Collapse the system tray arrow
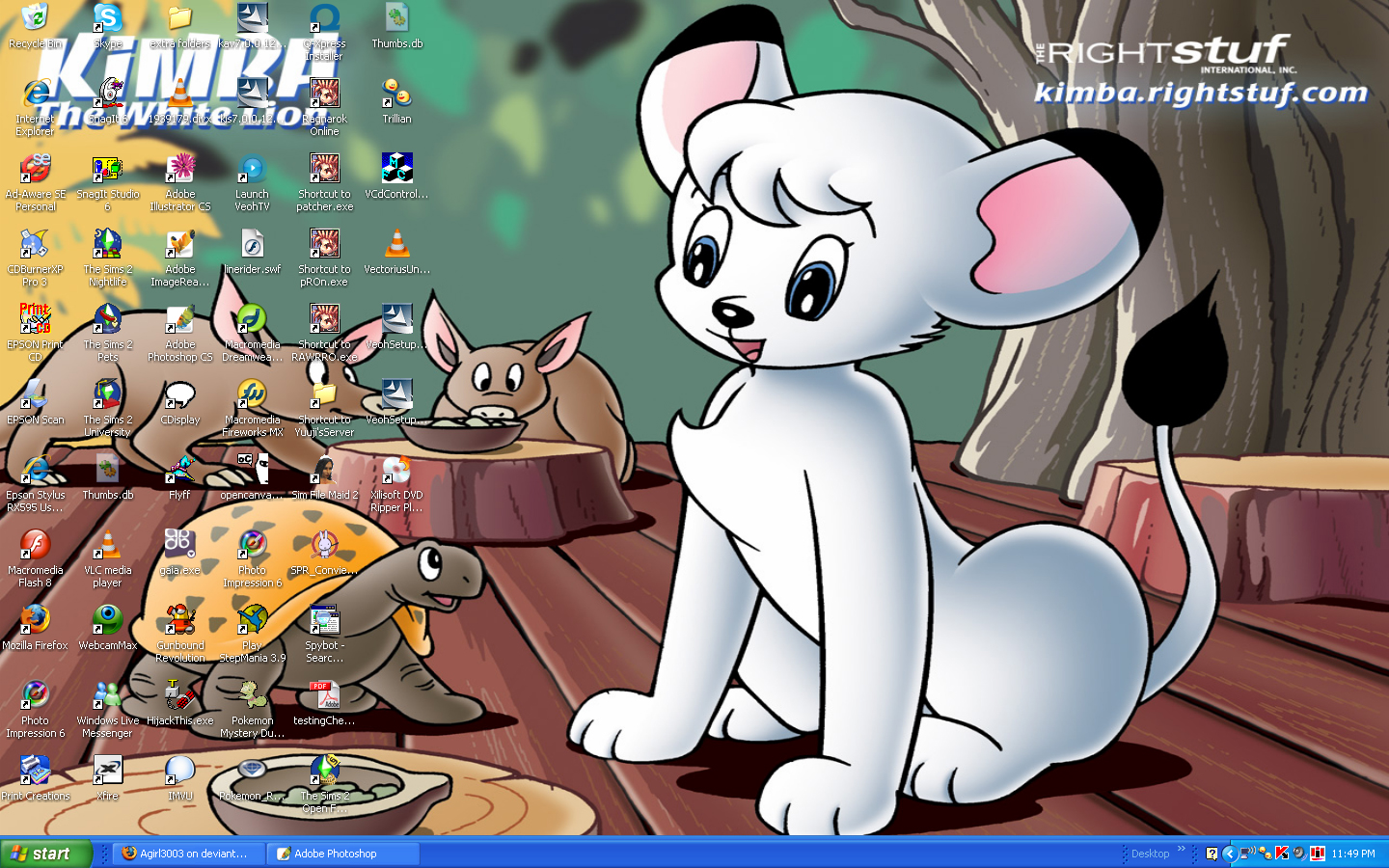The width and height of the screenshot is (1389, 868). click(1229, 854)
